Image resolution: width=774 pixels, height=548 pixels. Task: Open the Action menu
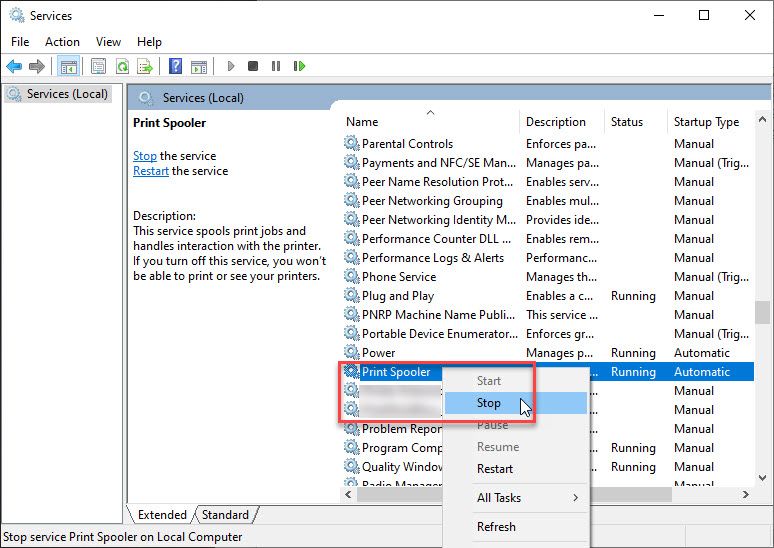tap(62, 42)
